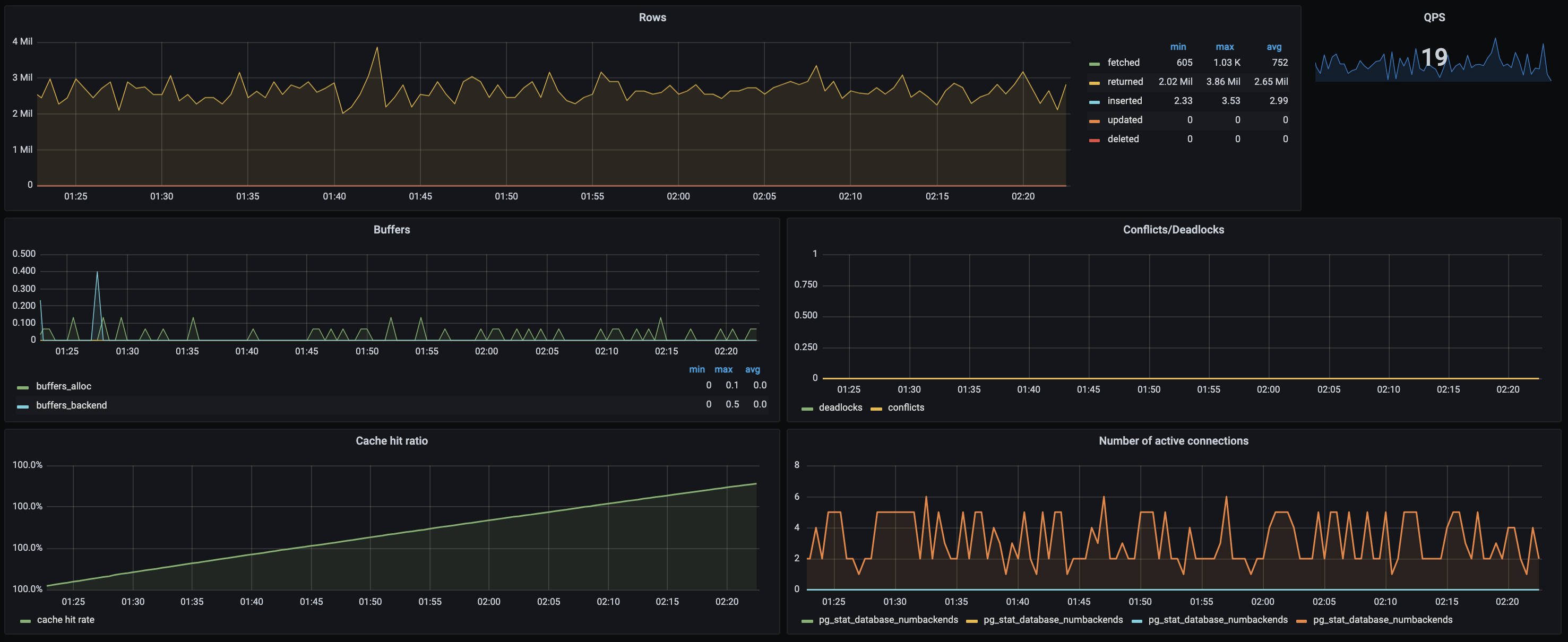Click the green buffers_alloc legend color icon

pos(23,388)
